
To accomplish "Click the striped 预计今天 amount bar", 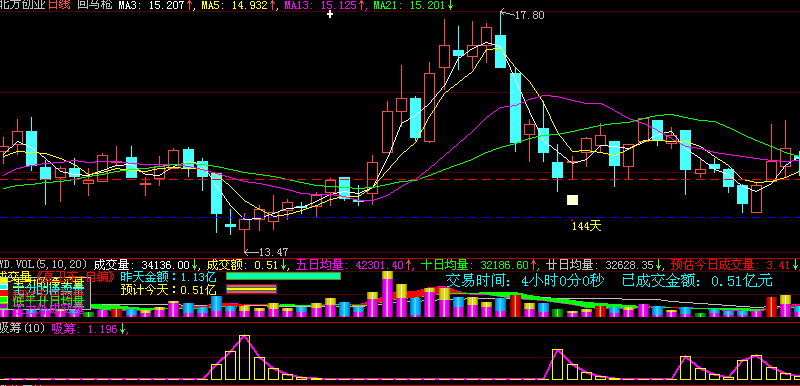I will (x=251, y=289).
